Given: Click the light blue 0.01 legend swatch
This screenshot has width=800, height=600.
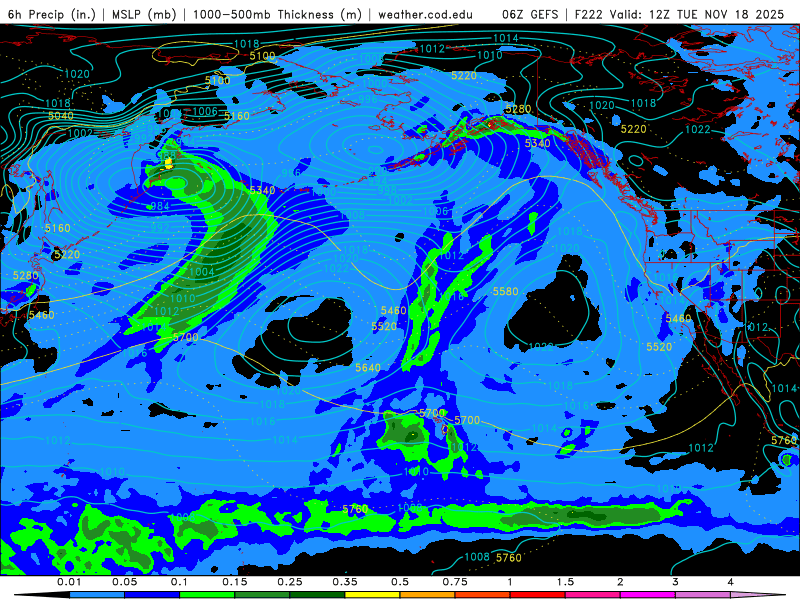Looking at the screenshot, I should tap(97, 595).
